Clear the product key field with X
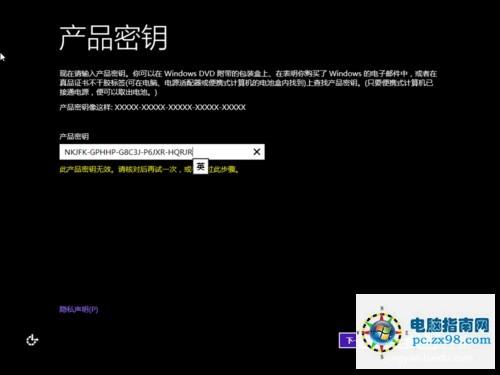The image size is (500, 375). pos(257,152)
